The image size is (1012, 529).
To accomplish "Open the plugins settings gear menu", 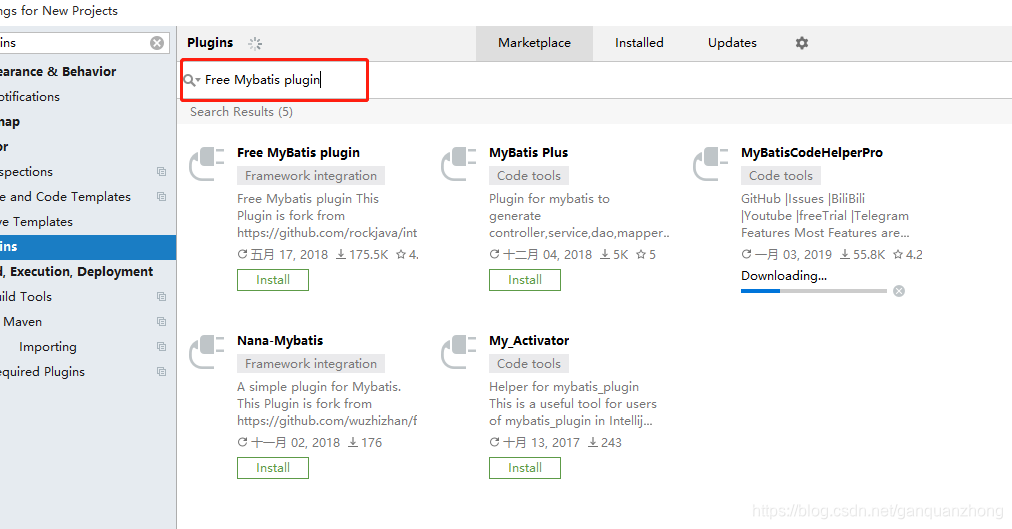I will [x=802, y=43].
